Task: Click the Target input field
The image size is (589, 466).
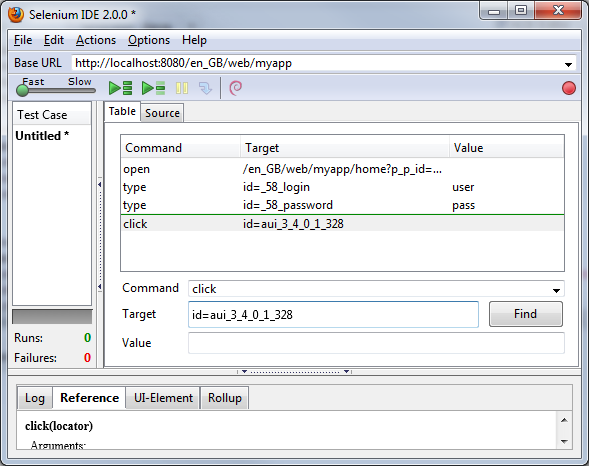Action: (x=333, y=314)
